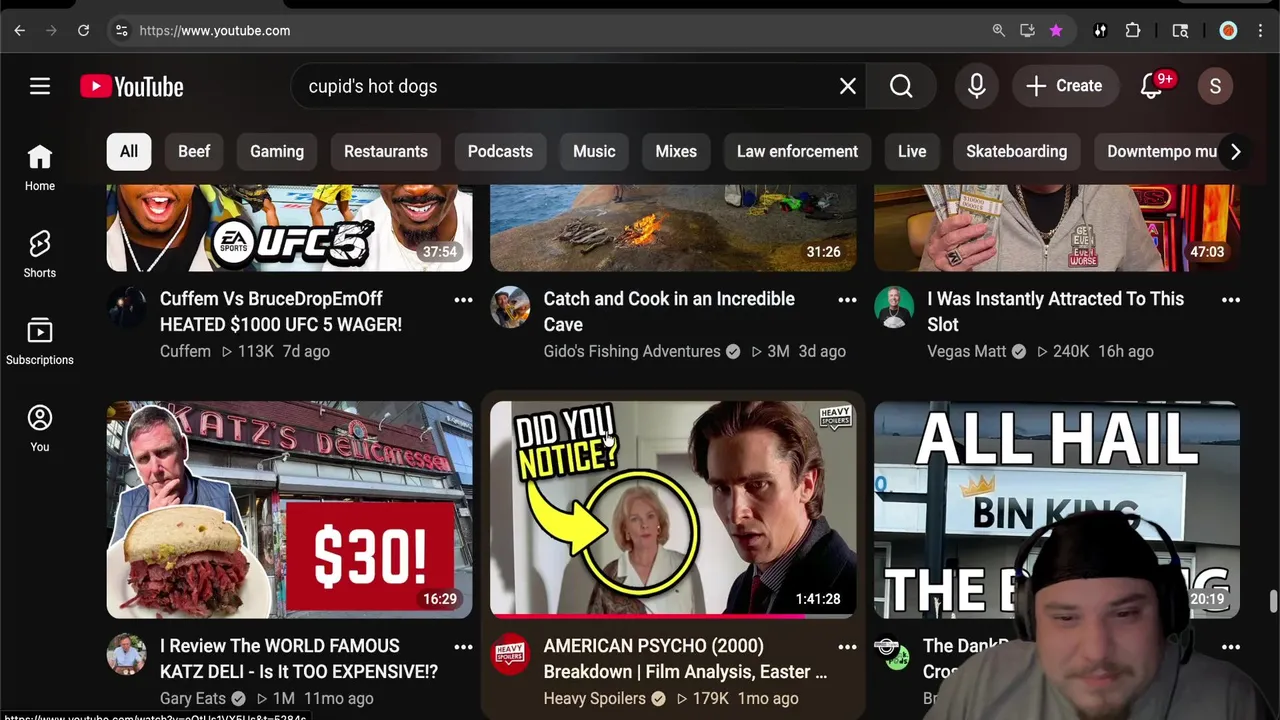Open the You sidebar item
1280x720 pixels.
[40, 428]
